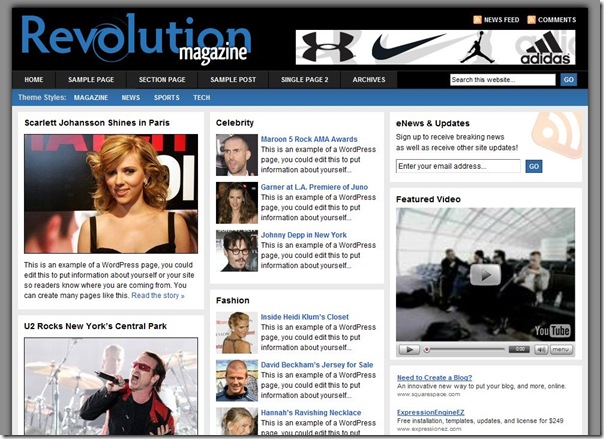604x439 pixels.
Task: Open the ARCHIVES menu item
Action: tap(369, 80)
